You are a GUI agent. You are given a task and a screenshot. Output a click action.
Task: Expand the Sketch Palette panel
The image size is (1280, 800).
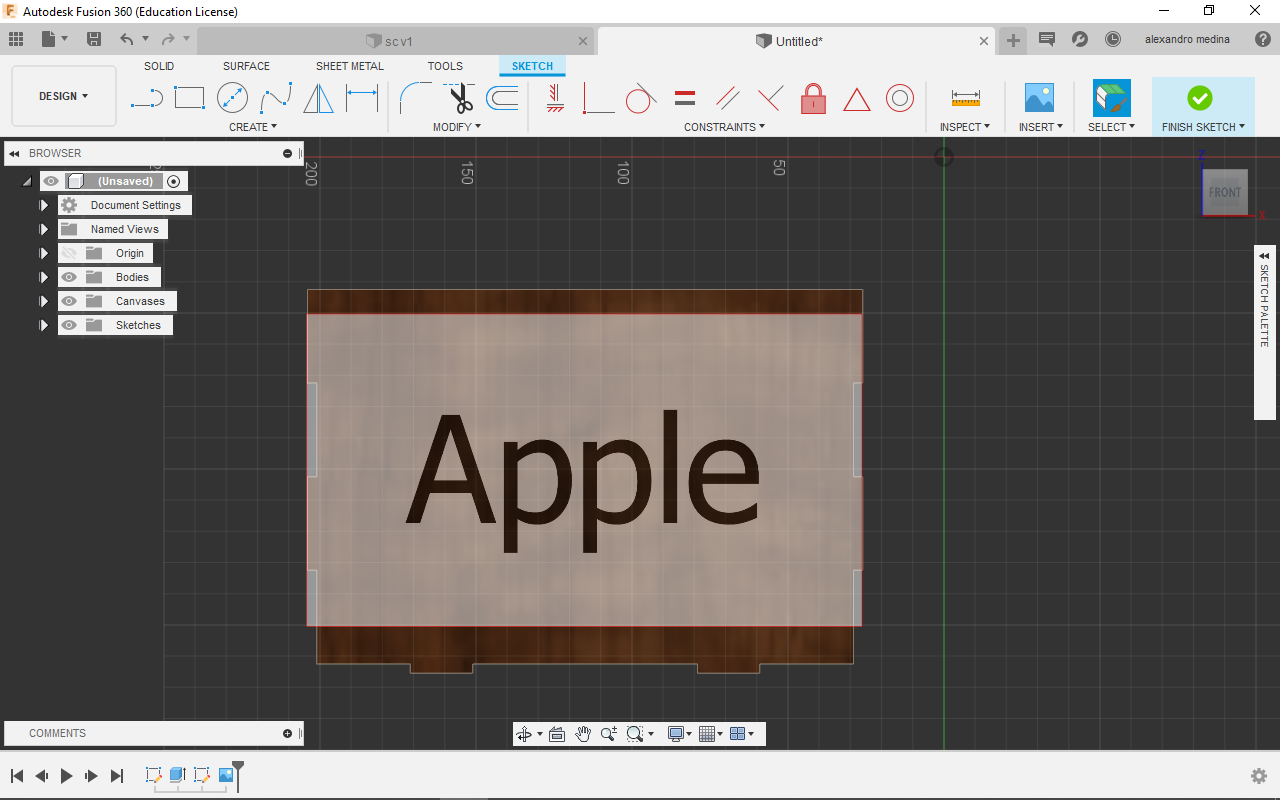pos(1264,256)
